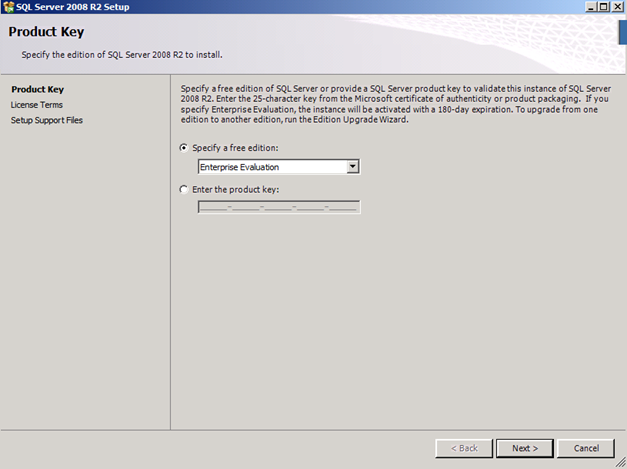Click 'Specify the edition of SQL Server 2008 R2' subtitle

122,55
